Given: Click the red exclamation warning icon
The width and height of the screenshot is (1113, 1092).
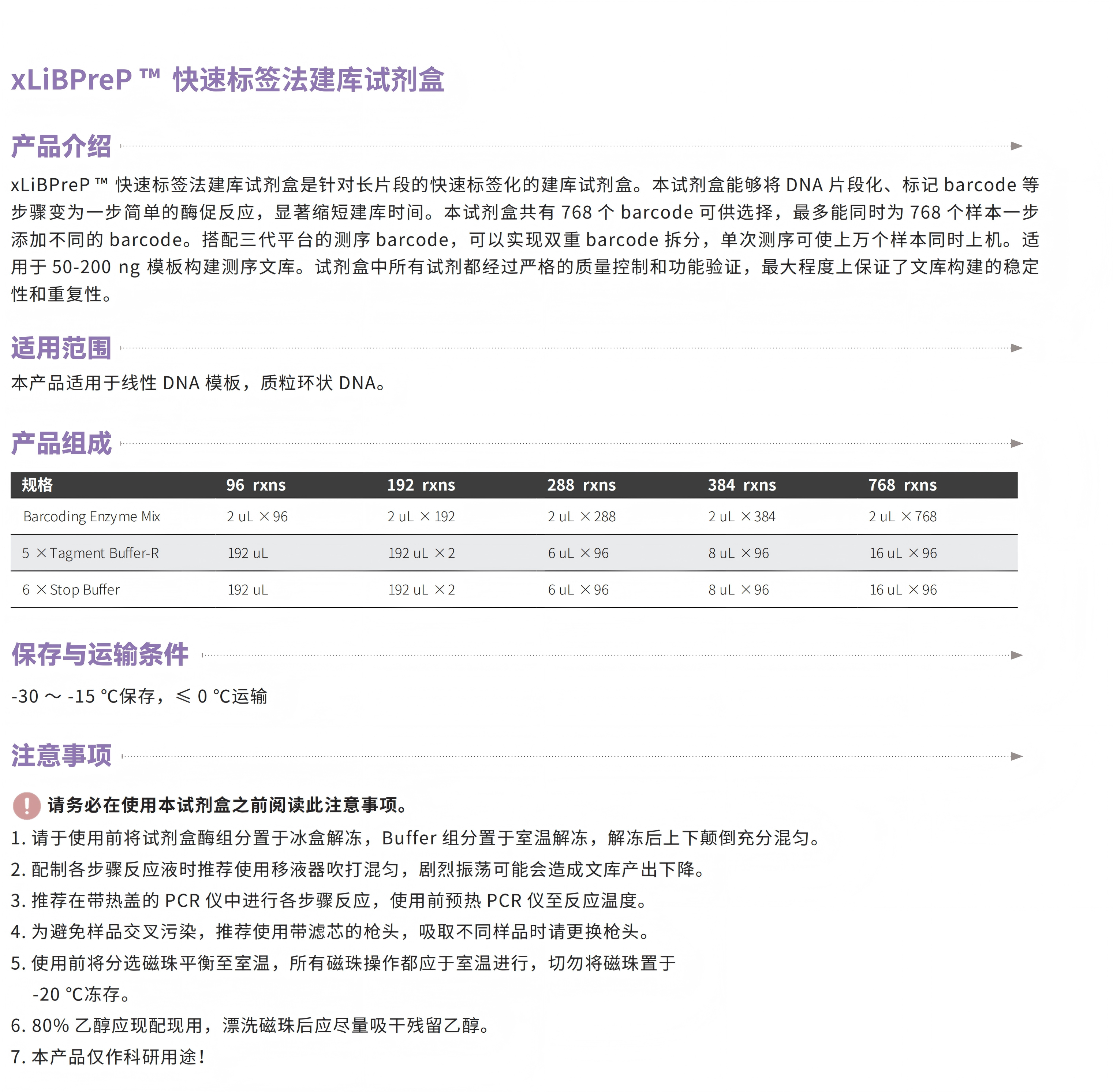Looking at the screenshot, I should [26, 806].
